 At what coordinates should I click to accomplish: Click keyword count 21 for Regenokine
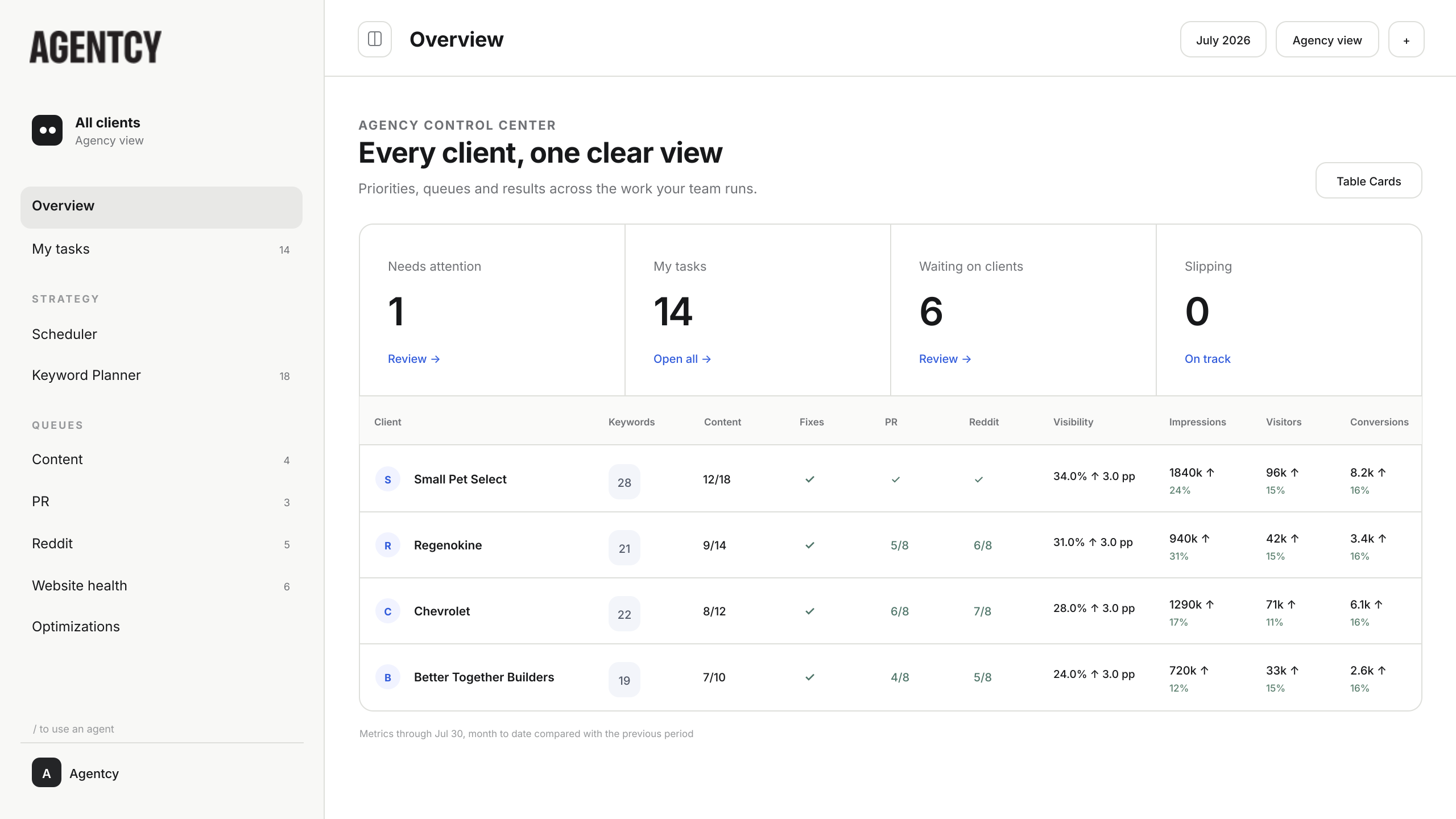(624, 548)
